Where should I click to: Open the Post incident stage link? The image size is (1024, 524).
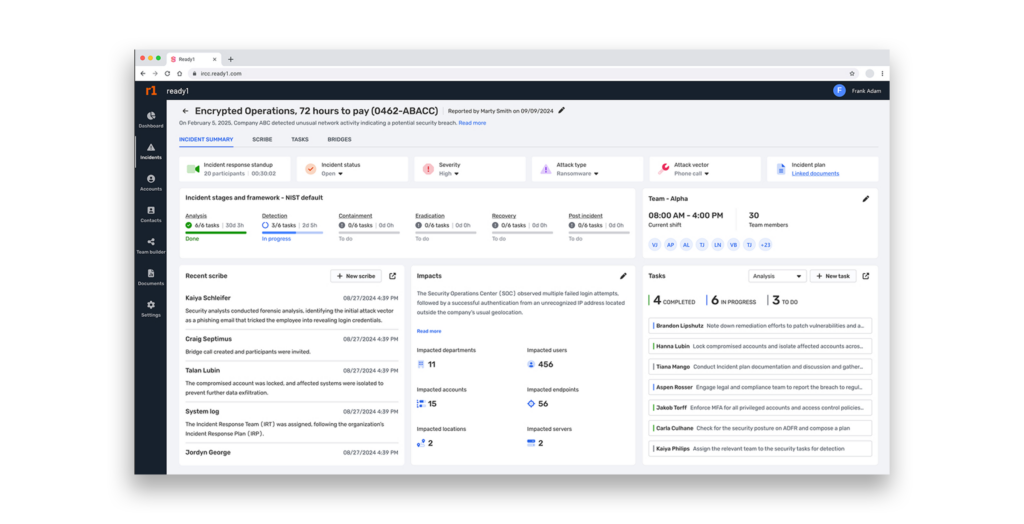(x=585, y=216)
